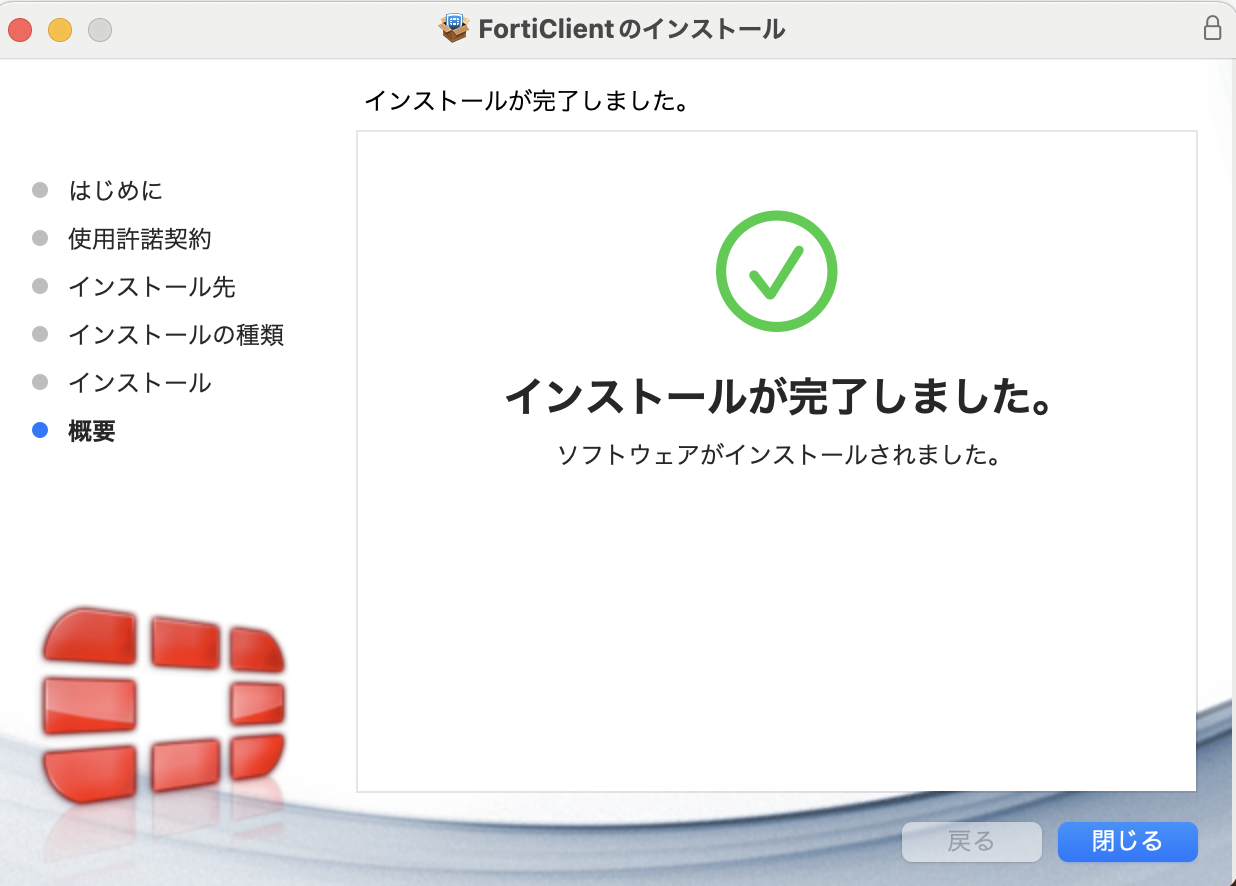Click the green checkmark success icon
The height and width of the screenshot is (886, 1236).
[x=776, y=270]
